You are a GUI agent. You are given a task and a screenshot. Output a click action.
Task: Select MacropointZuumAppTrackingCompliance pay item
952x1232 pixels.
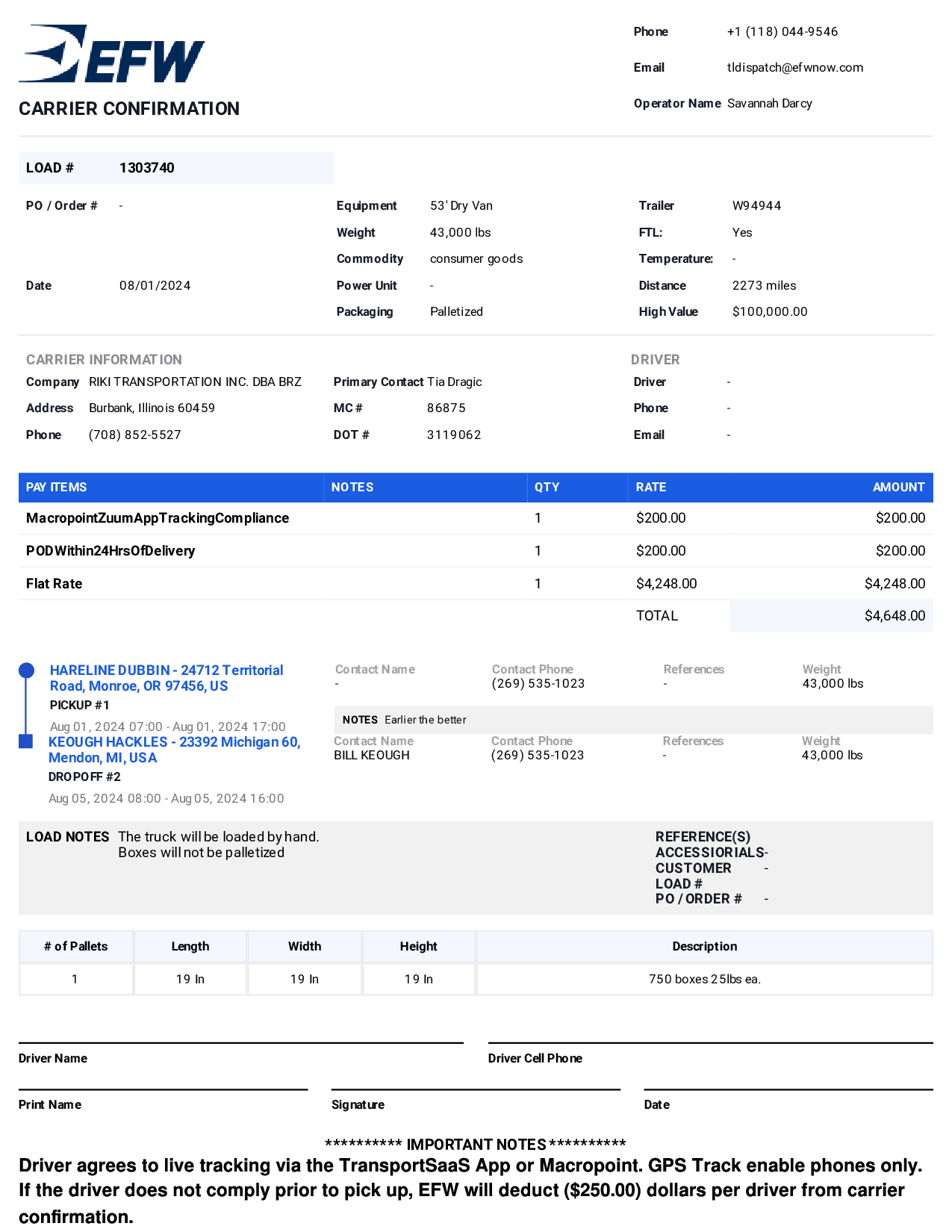click(158, 518)
